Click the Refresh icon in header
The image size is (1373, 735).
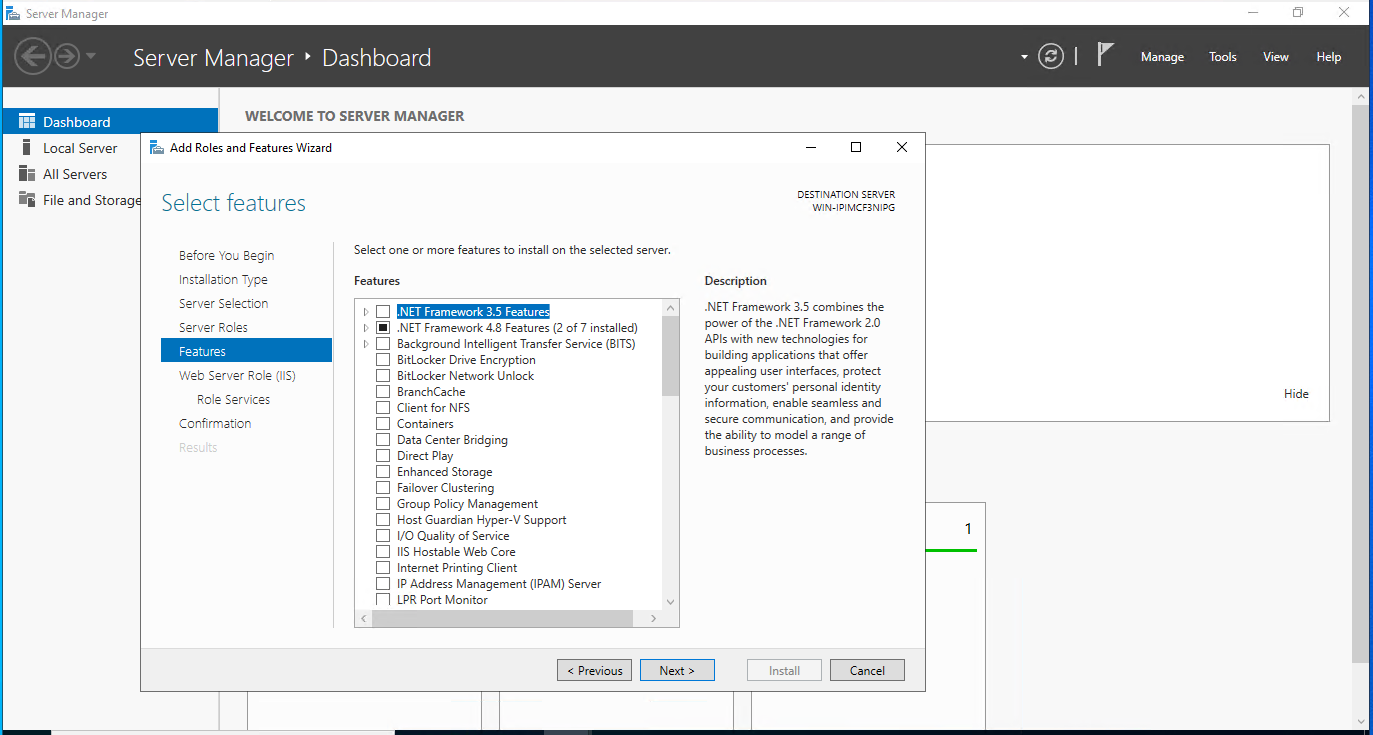click(x=1050, y=56)
